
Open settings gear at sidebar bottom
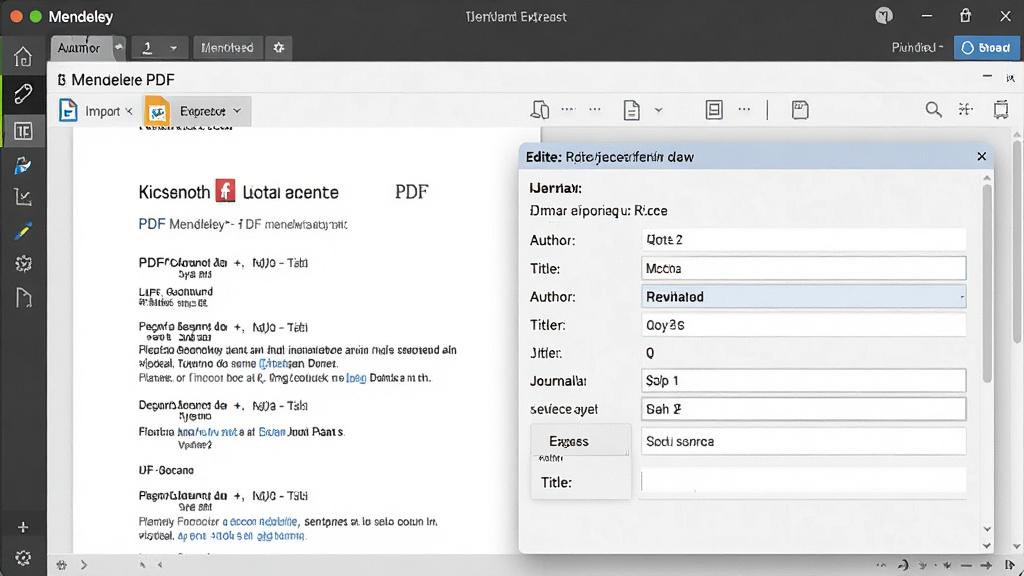click(23, 558)
